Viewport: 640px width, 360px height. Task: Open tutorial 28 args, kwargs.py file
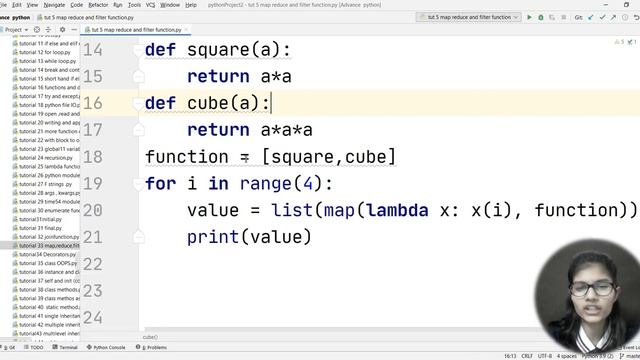click(46, 193)
